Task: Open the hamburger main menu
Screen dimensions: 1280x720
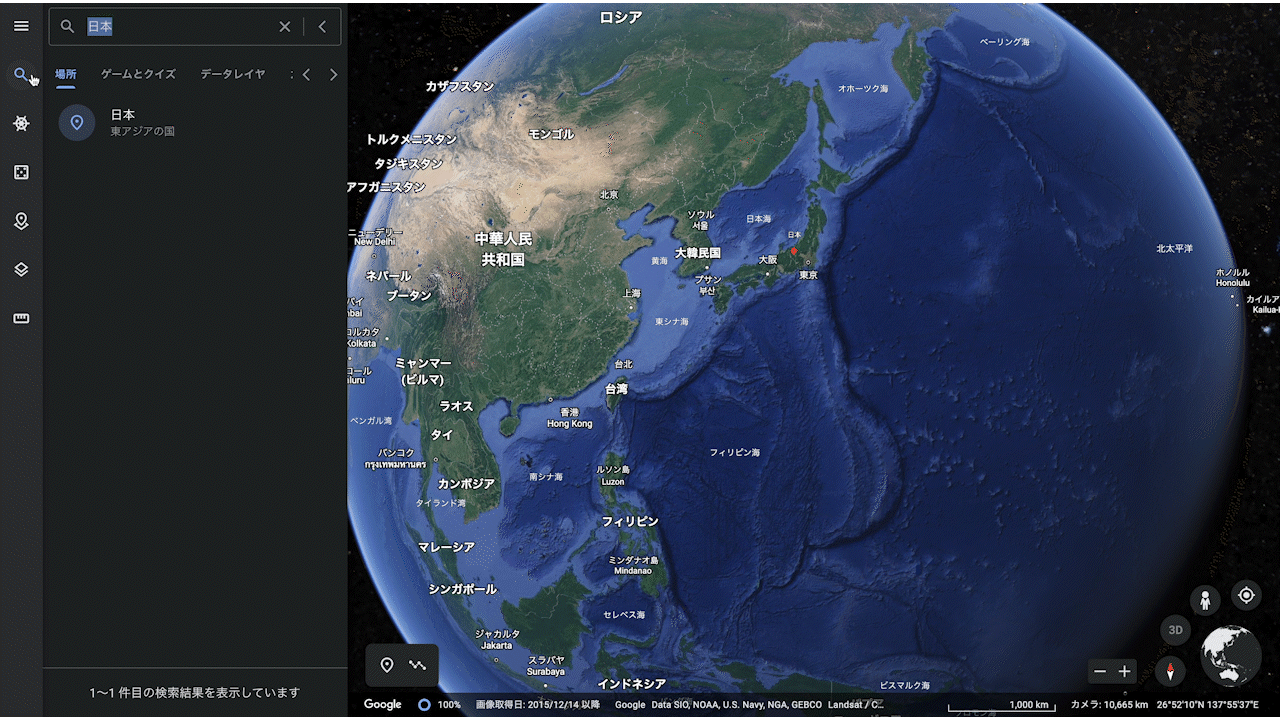Action: [x=21, y=26]
